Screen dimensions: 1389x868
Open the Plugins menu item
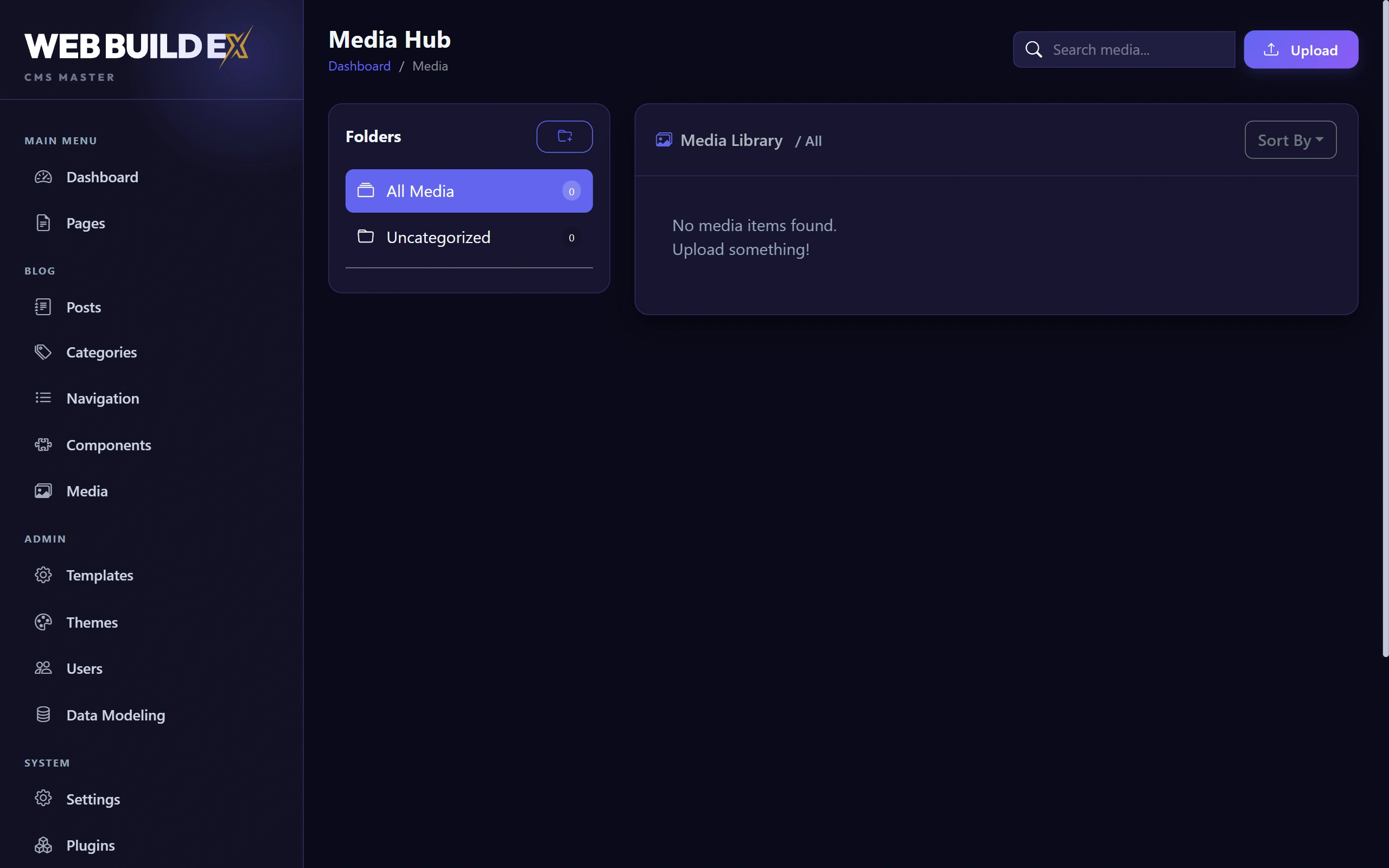91,845
